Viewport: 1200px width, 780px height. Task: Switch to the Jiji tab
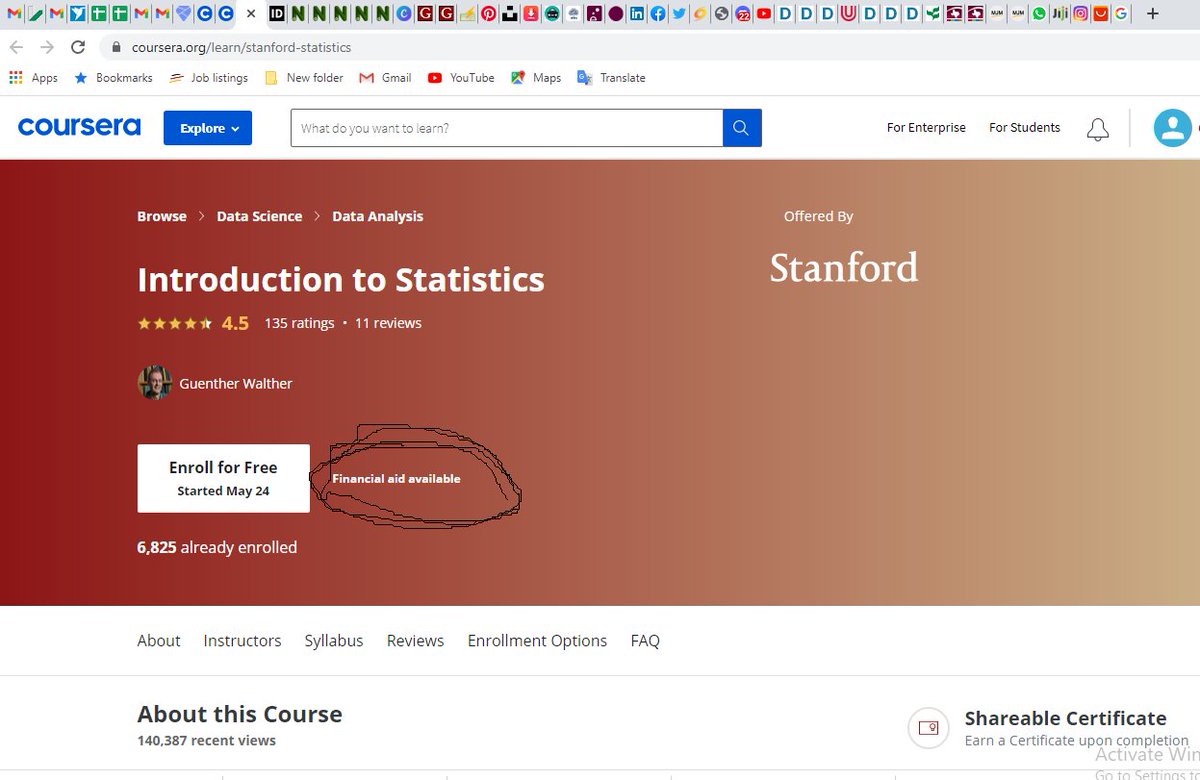point(1060,14)
